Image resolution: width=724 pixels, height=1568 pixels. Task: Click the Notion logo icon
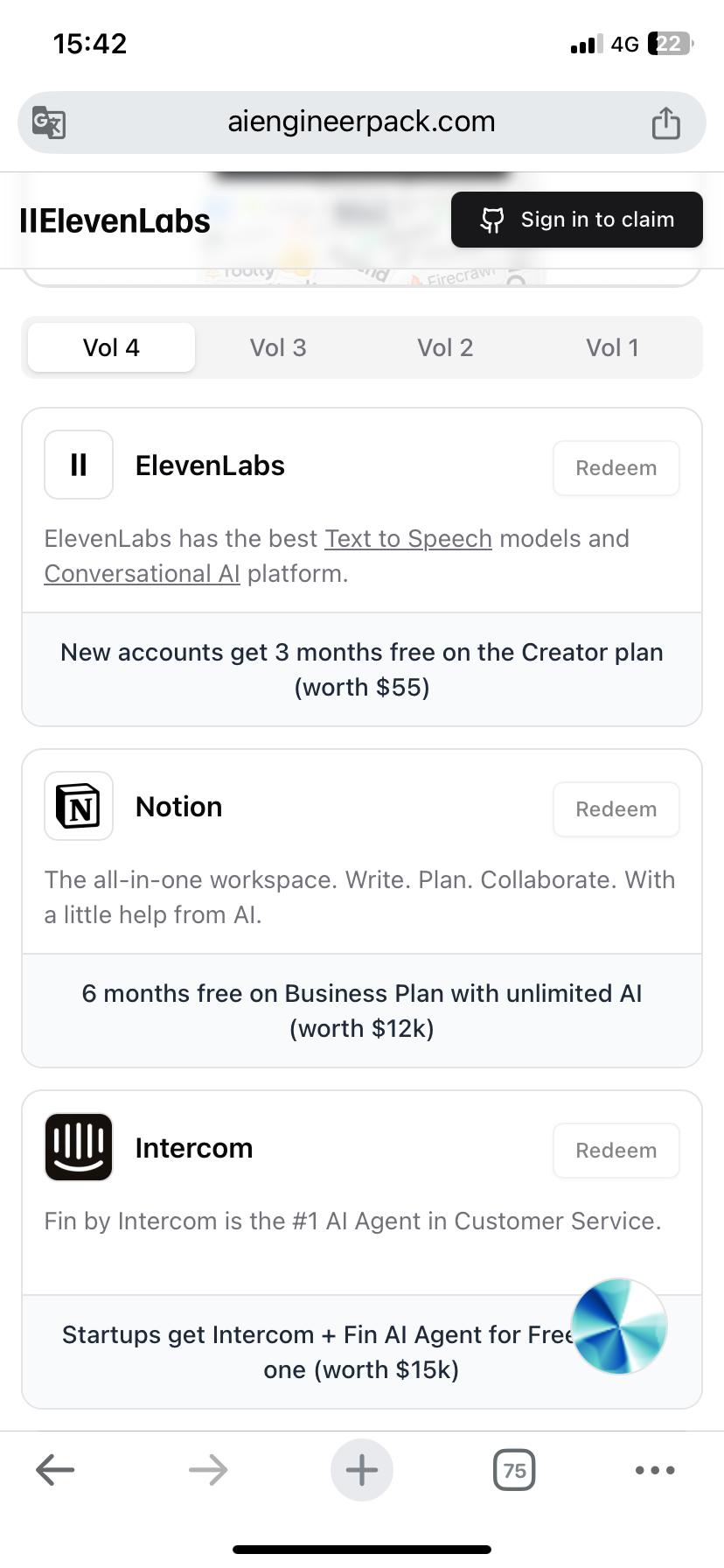(x=79, y=806)
